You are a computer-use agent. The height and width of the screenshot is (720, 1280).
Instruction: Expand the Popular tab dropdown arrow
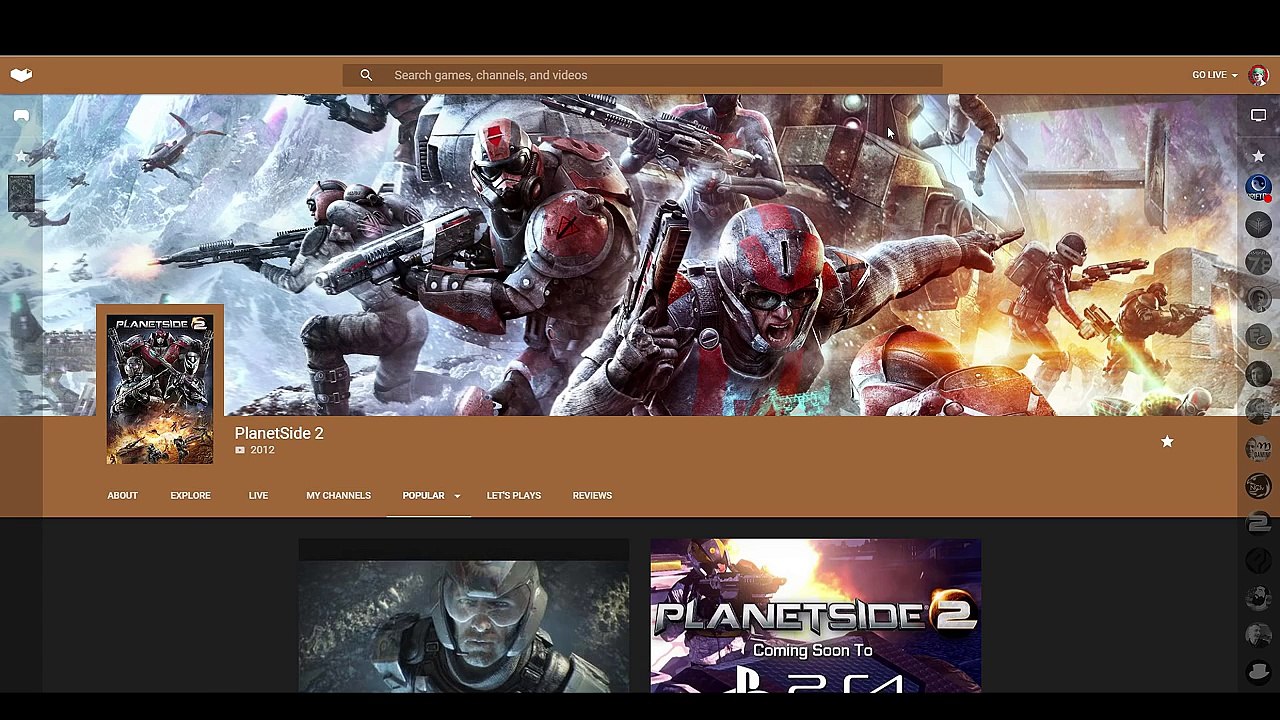457,496
